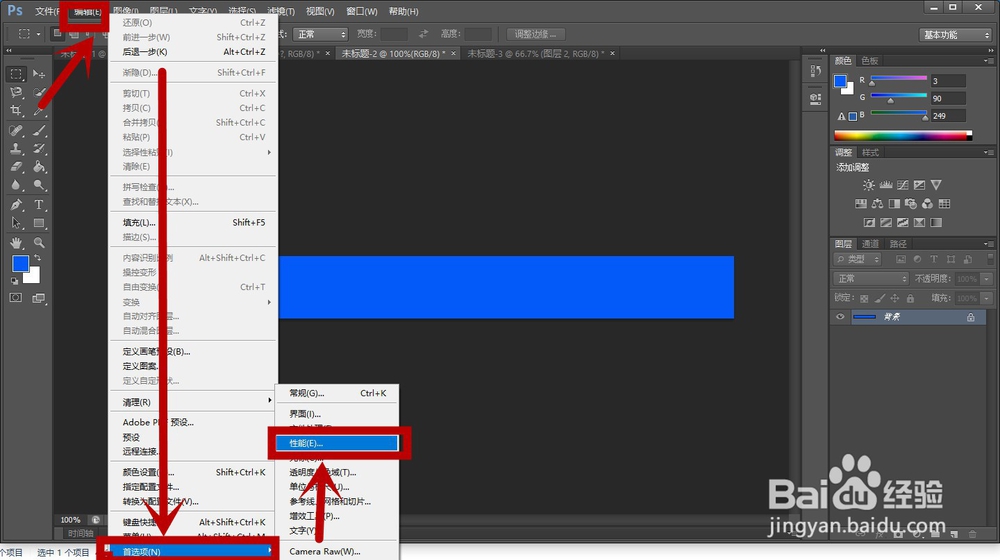This screenshot has height=560, width=1000.
Task: Switch to the 未标题-2 document tab
Action: tap(392, 54)
